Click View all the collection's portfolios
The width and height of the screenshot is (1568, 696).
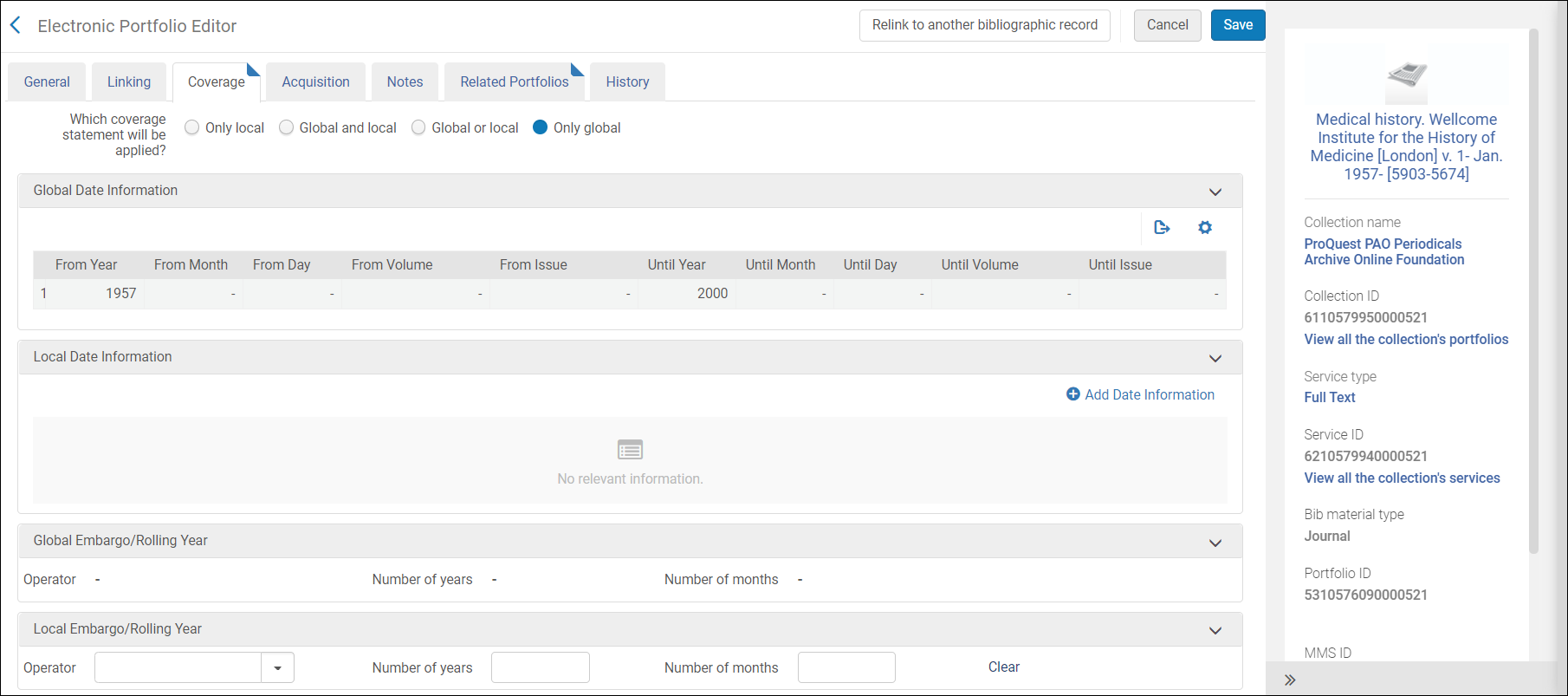click(x=1406, y=339)
